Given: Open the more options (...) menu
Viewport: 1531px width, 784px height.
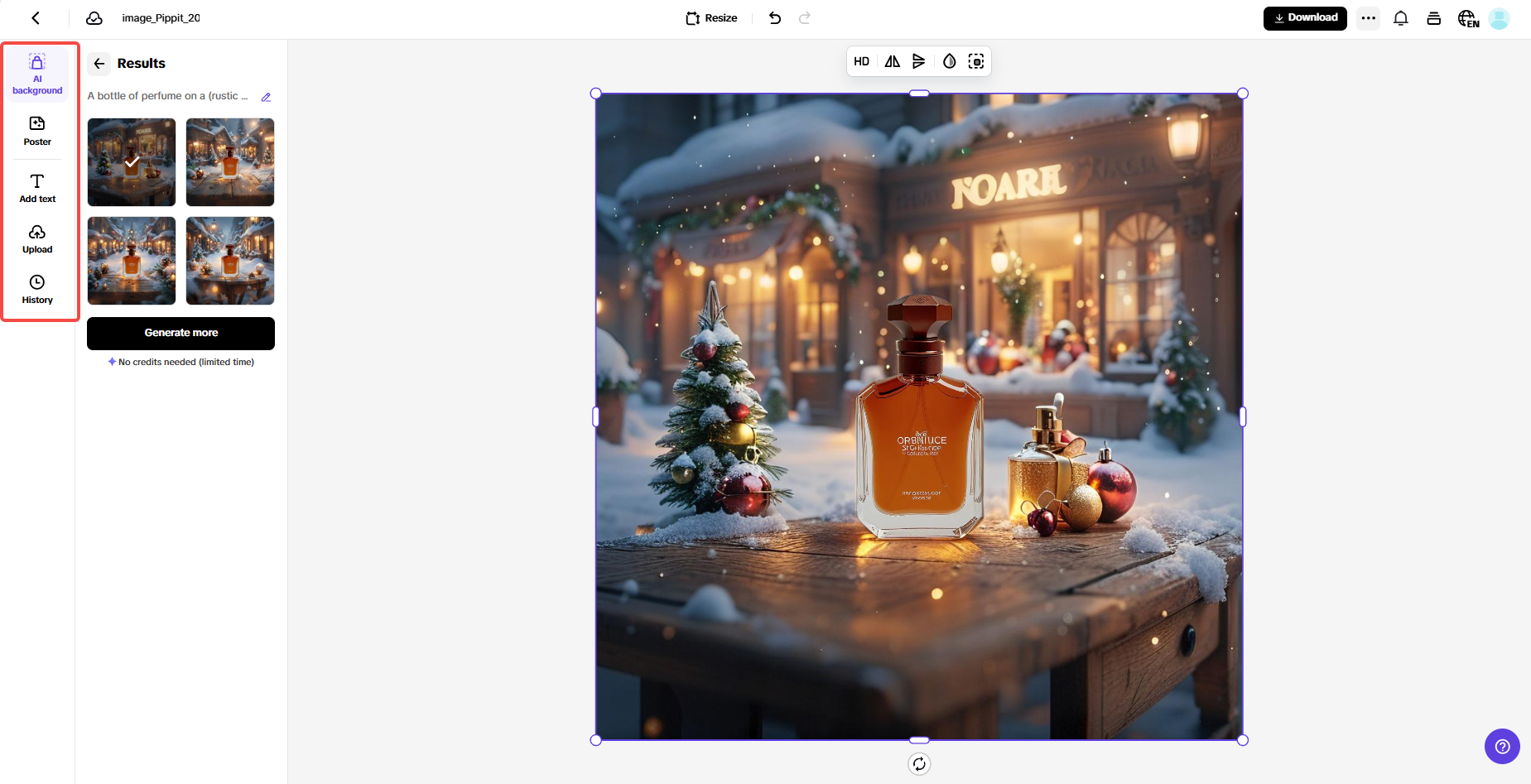Looking at the screenshot, I should click(1368, 17).
